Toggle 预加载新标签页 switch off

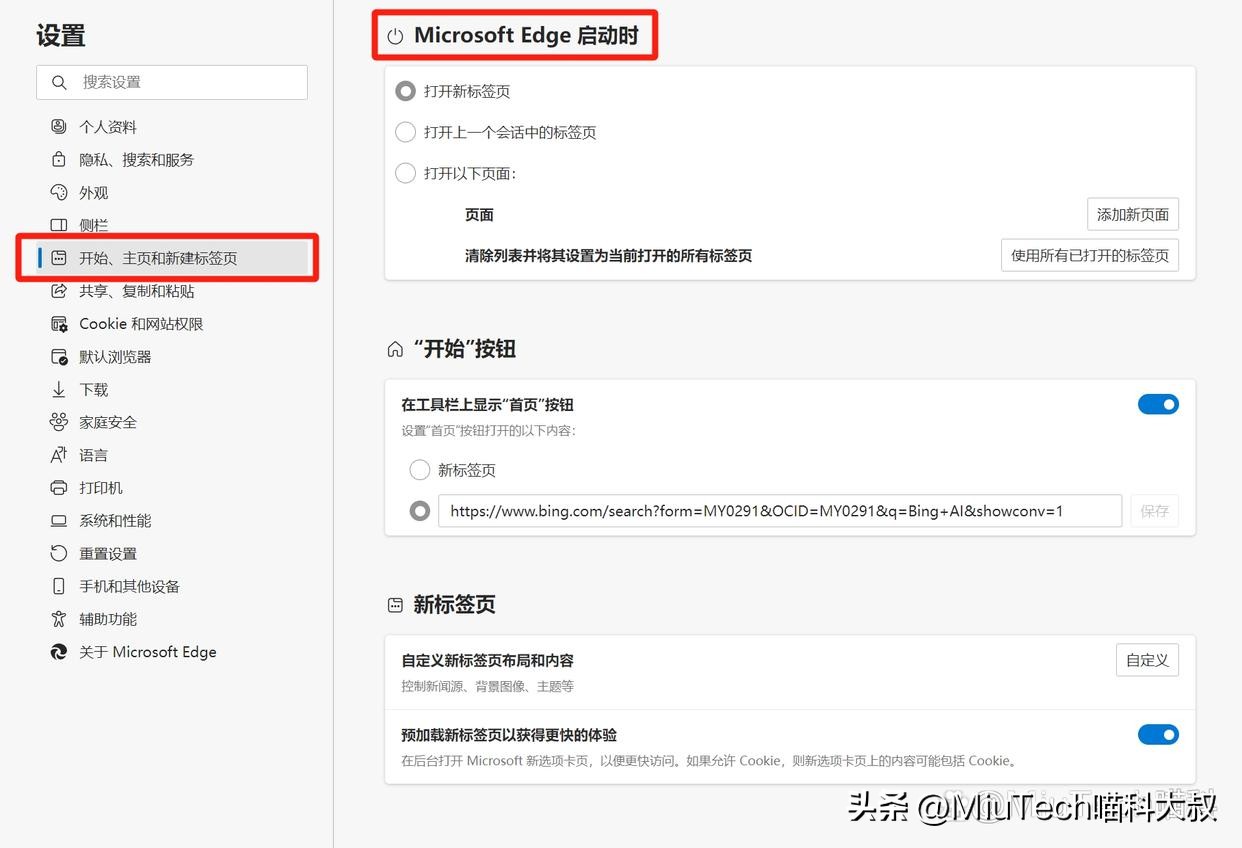pos(1158,735)
